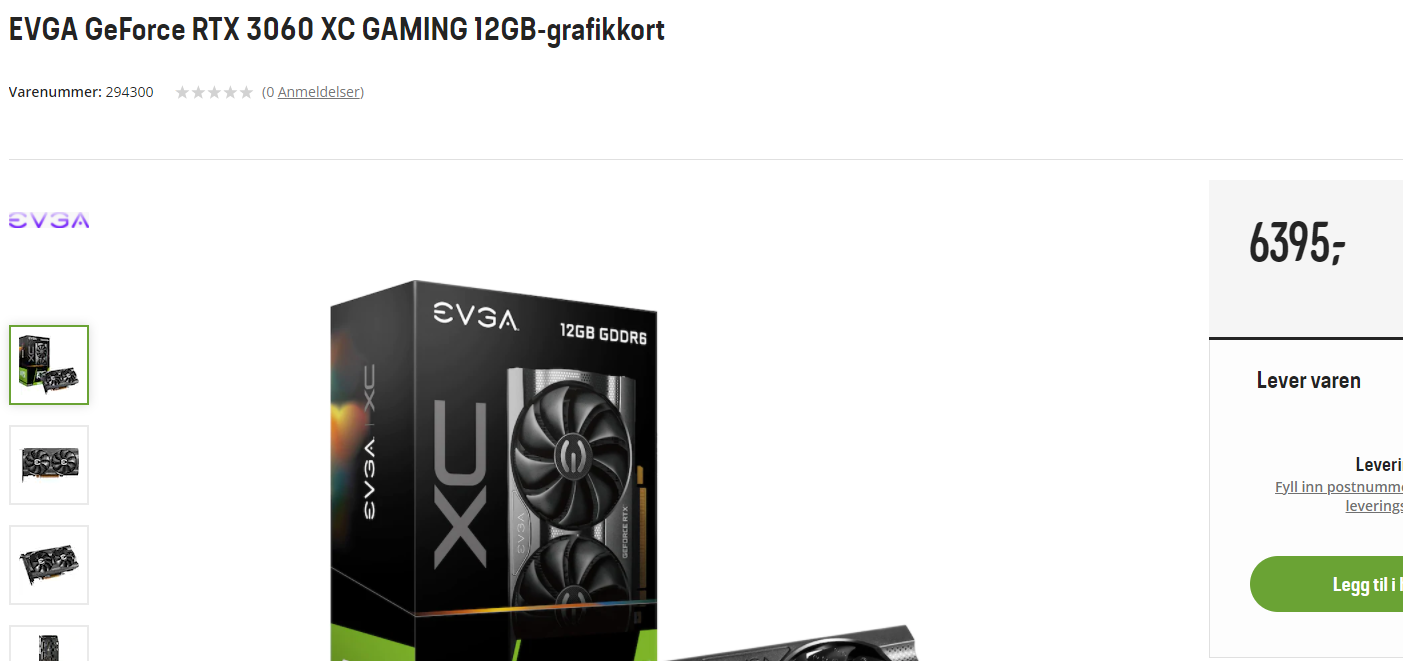The image size is (1403, 661).
Task: Select the Varenummer 294300 text
Action: pyautogui.click(x=81, y=92)
